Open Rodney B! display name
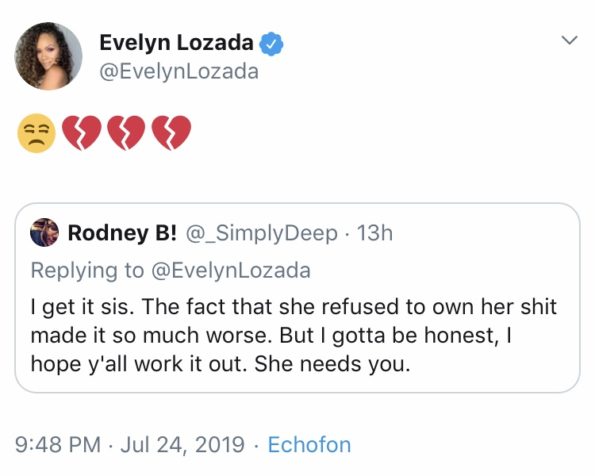595x476 pixels. pos(122,233)
